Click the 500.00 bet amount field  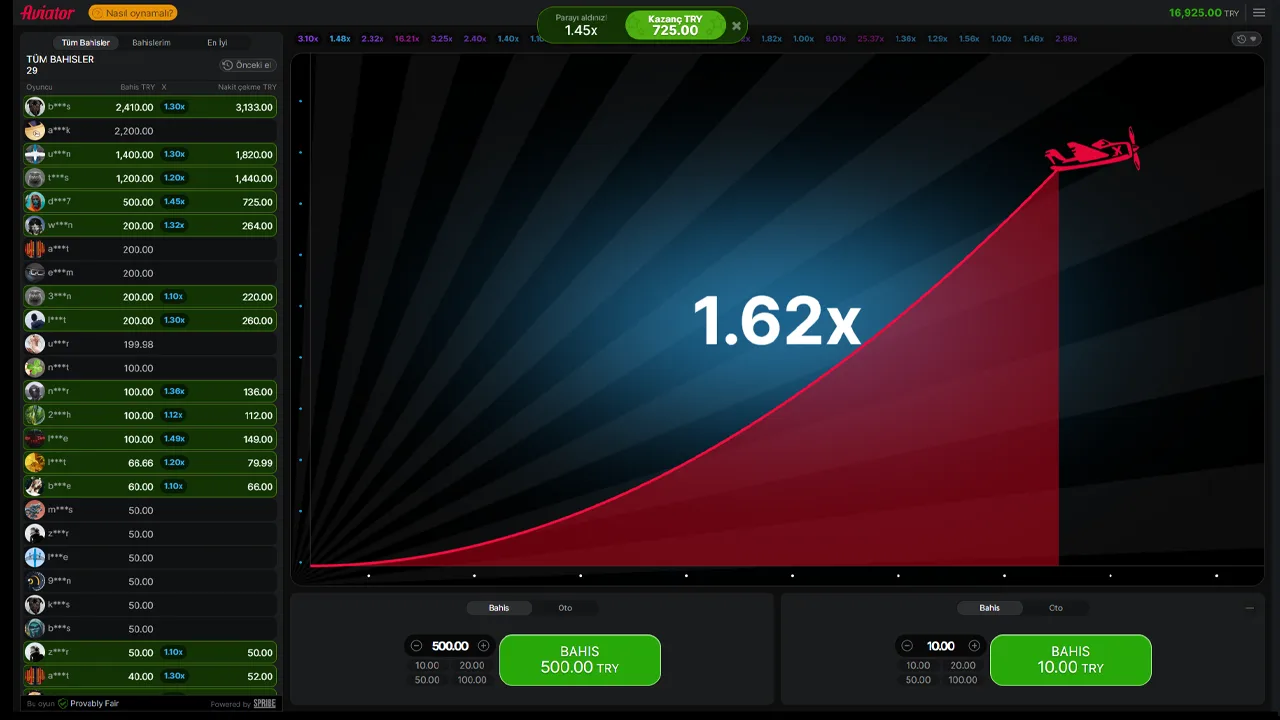tap(450, 646)
